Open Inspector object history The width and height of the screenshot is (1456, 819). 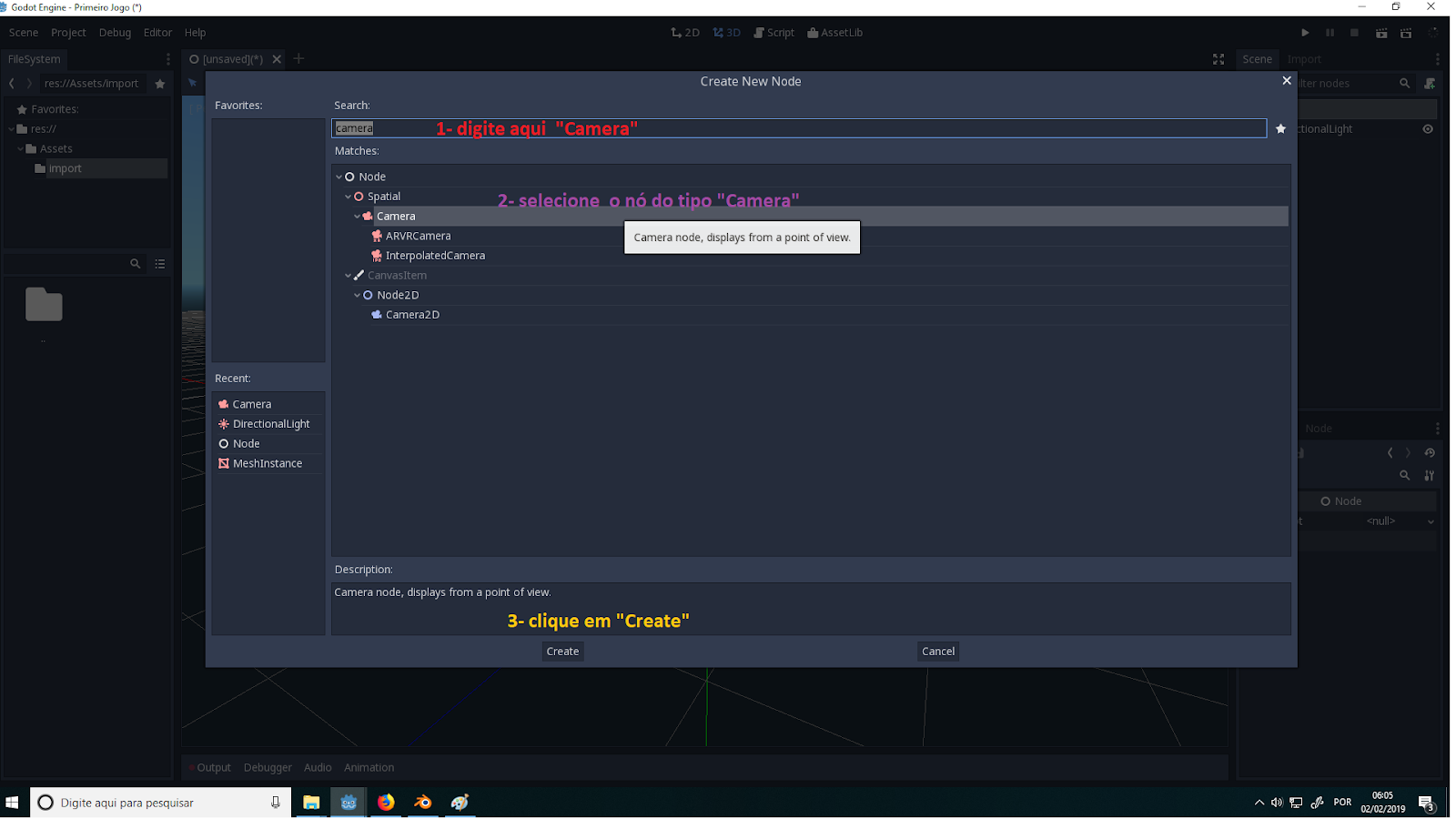click(1430, 453)
